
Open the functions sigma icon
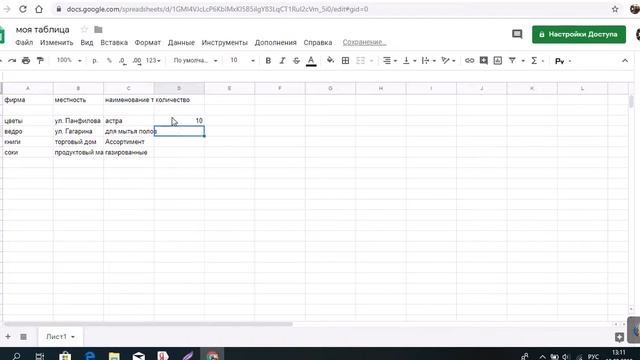click(534, 60)
